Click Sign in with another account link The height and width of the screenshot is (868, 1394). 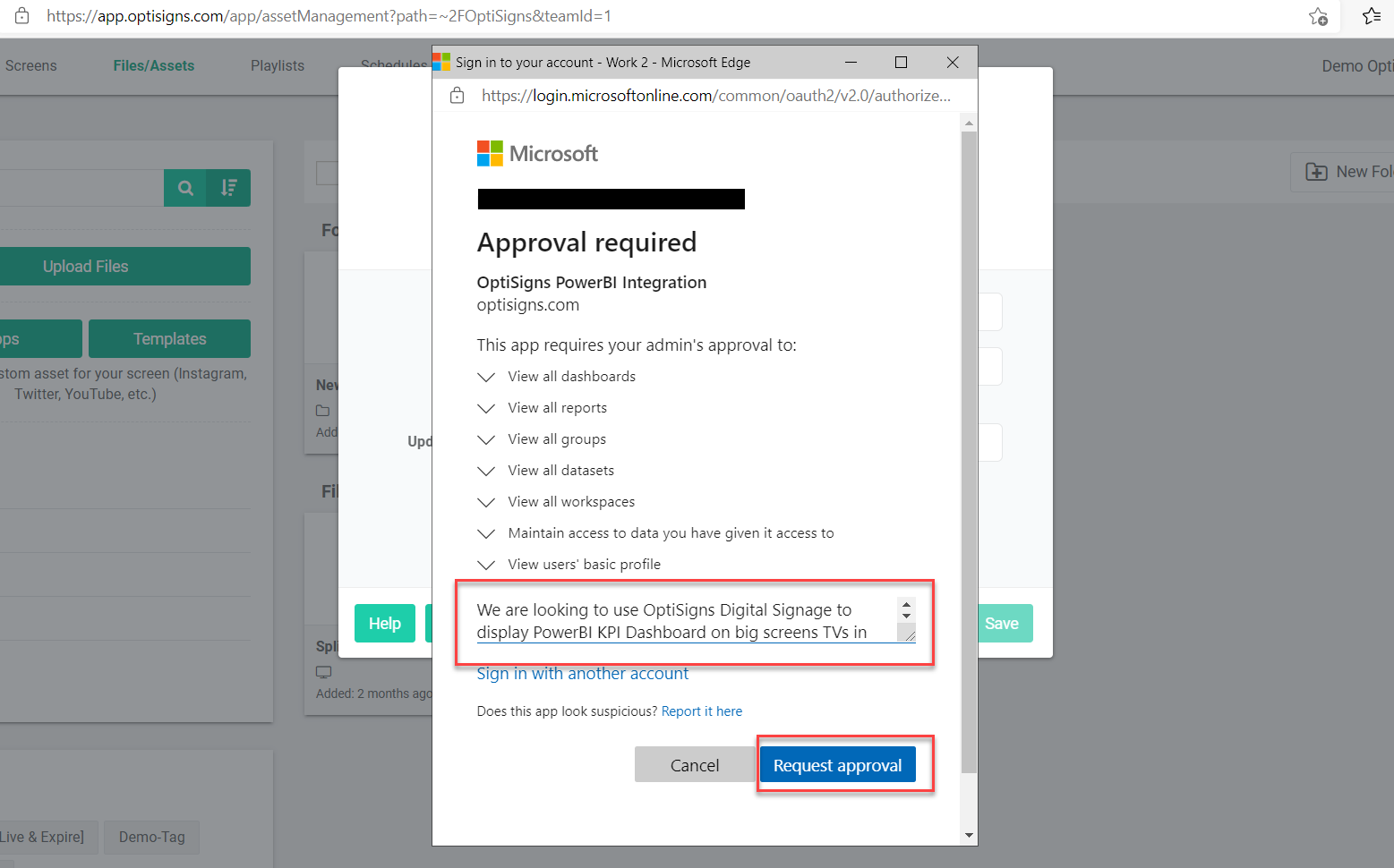click(x=582, y=674)
